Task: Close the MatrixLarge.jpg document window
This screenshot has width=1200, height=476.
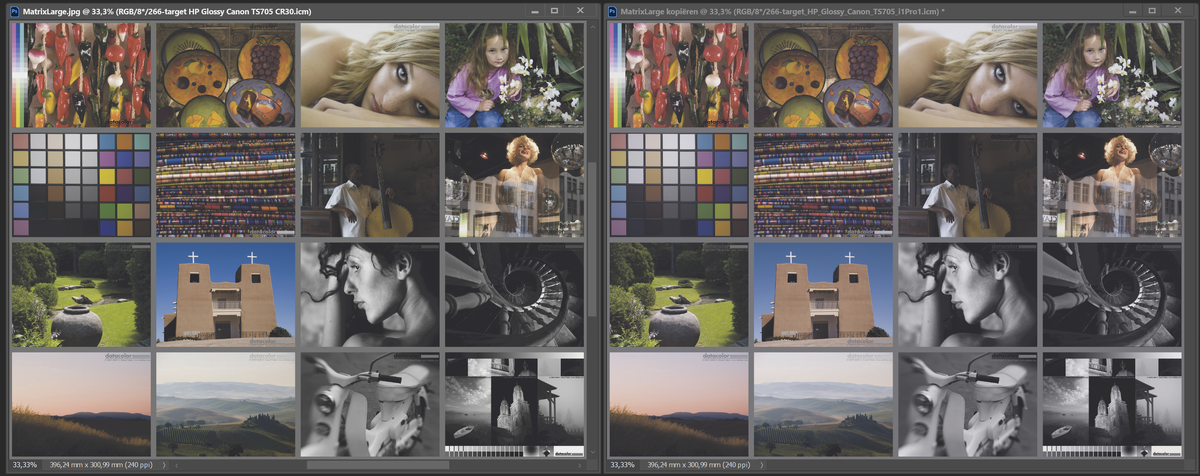Action: [581, 10]
